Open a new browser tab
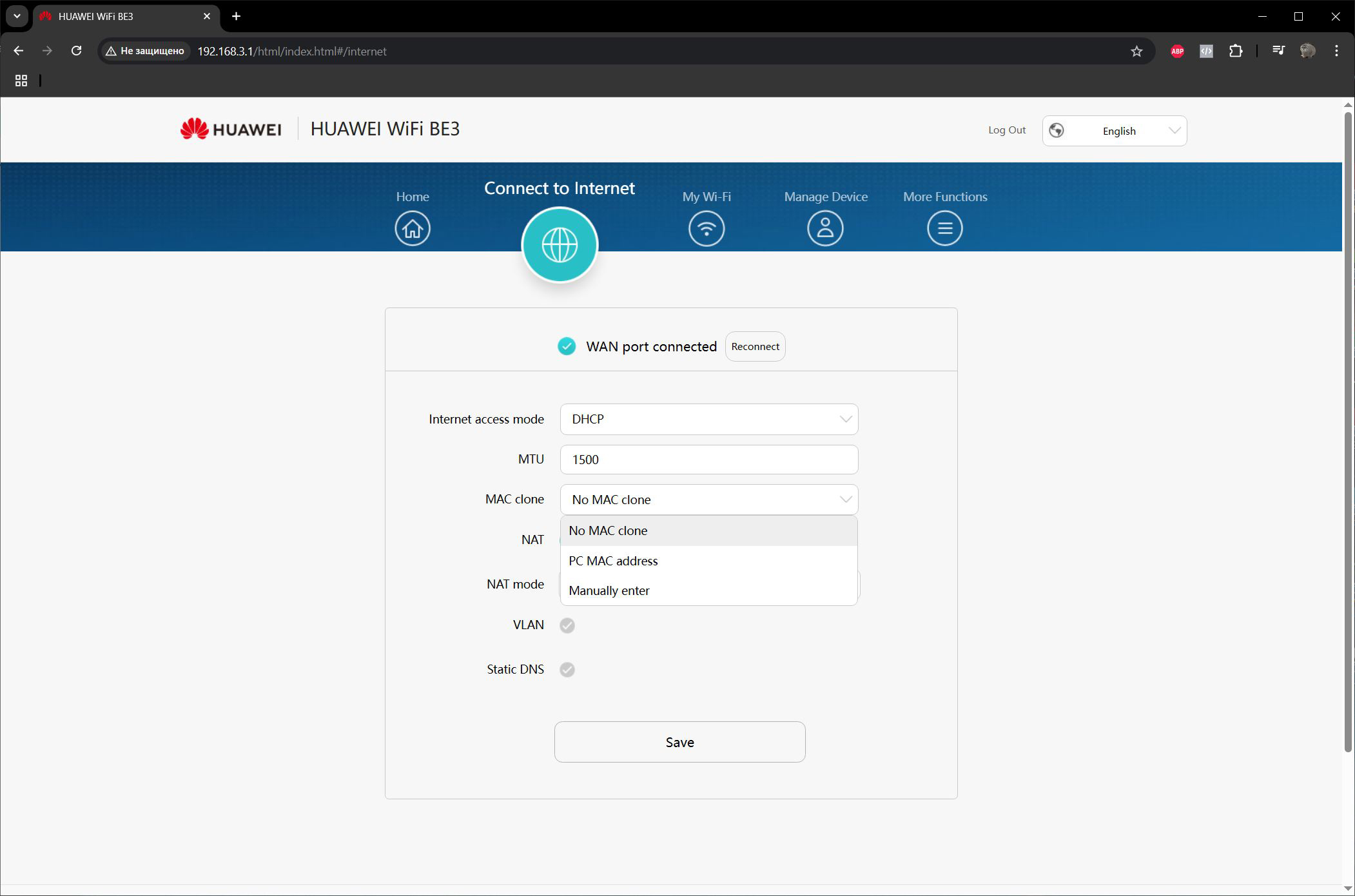Screen dimensions: 1355x896 (x=236, y=16)
